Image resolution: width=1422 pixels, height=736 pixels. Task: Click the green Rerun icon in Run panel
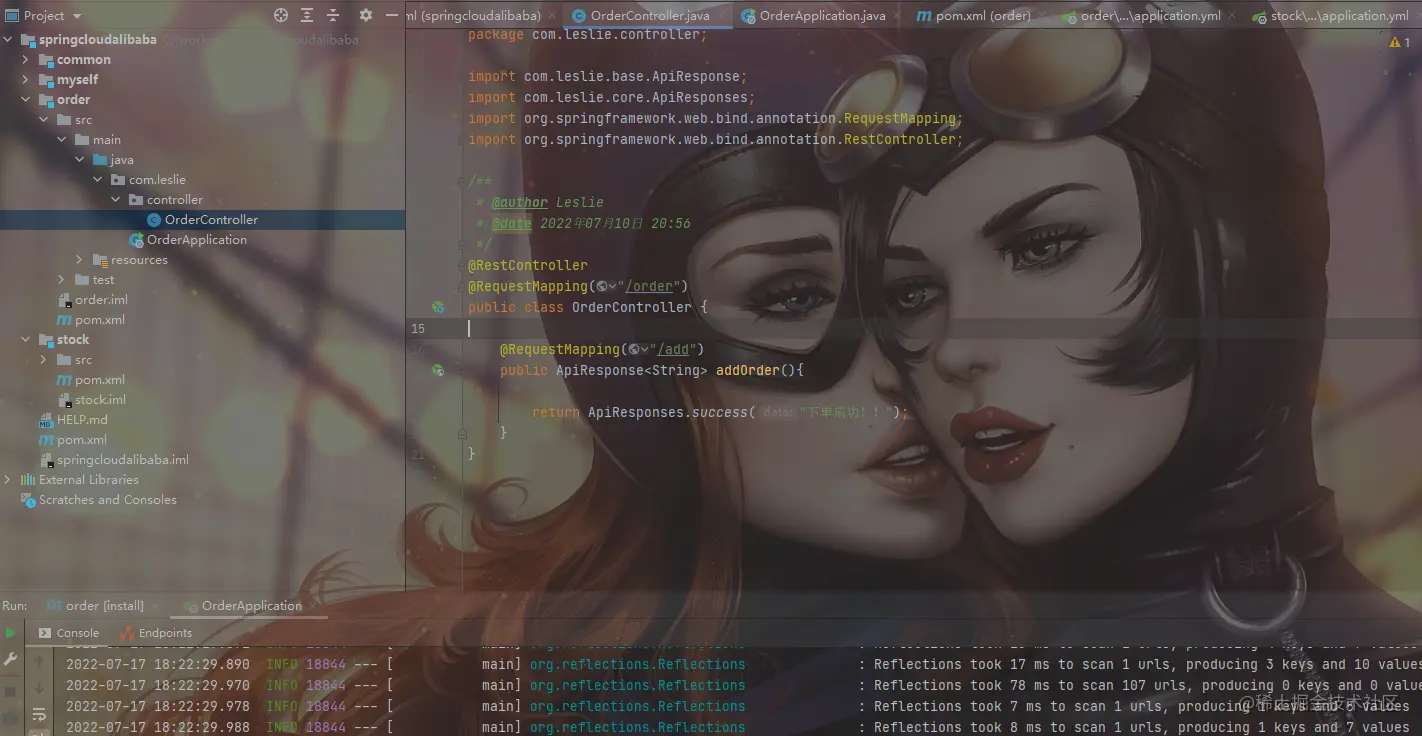click(x=10, y=633)
